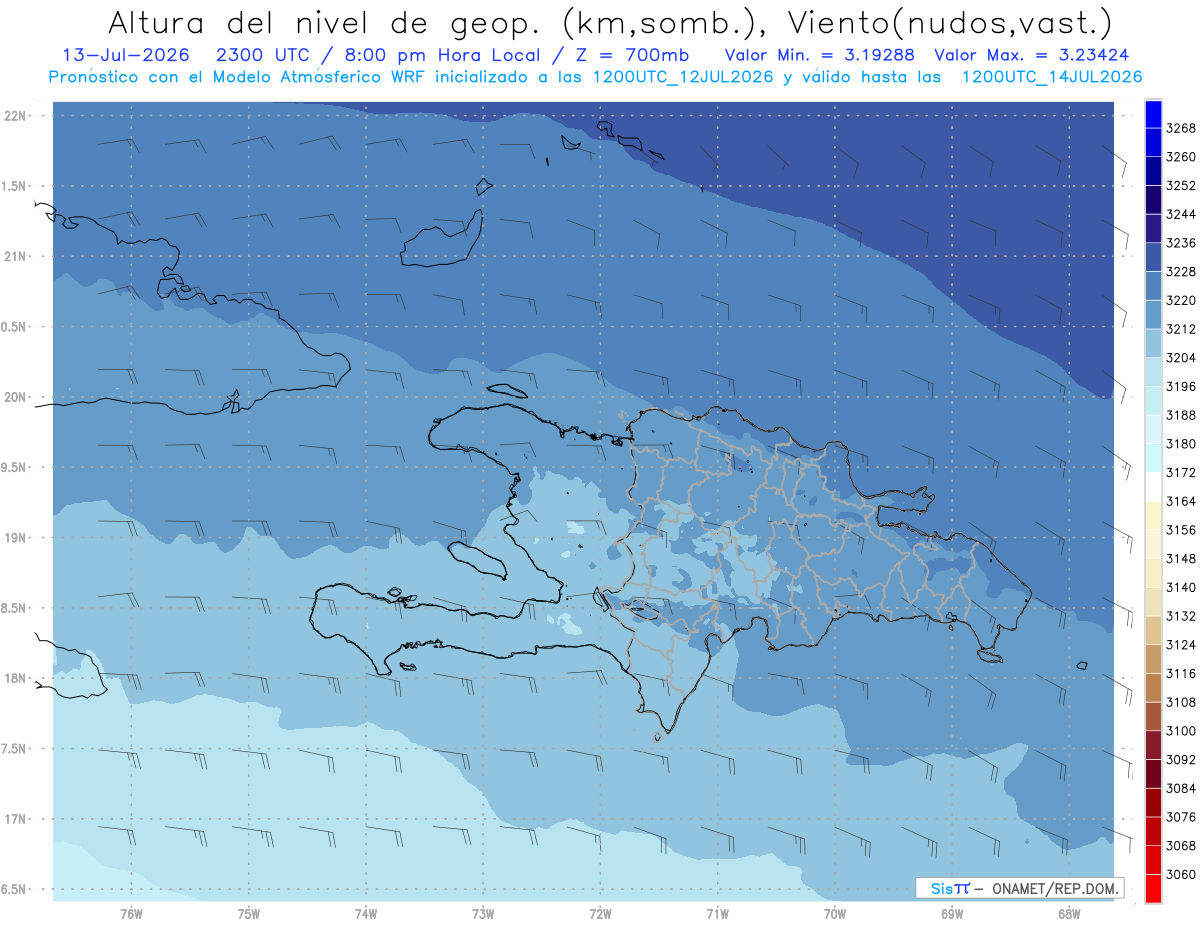Image resolution: width=1200 pixels, height=927 pixels.
Task: Click the 74W longitude label
Action: pyautogui.click(x=366, y=913)
